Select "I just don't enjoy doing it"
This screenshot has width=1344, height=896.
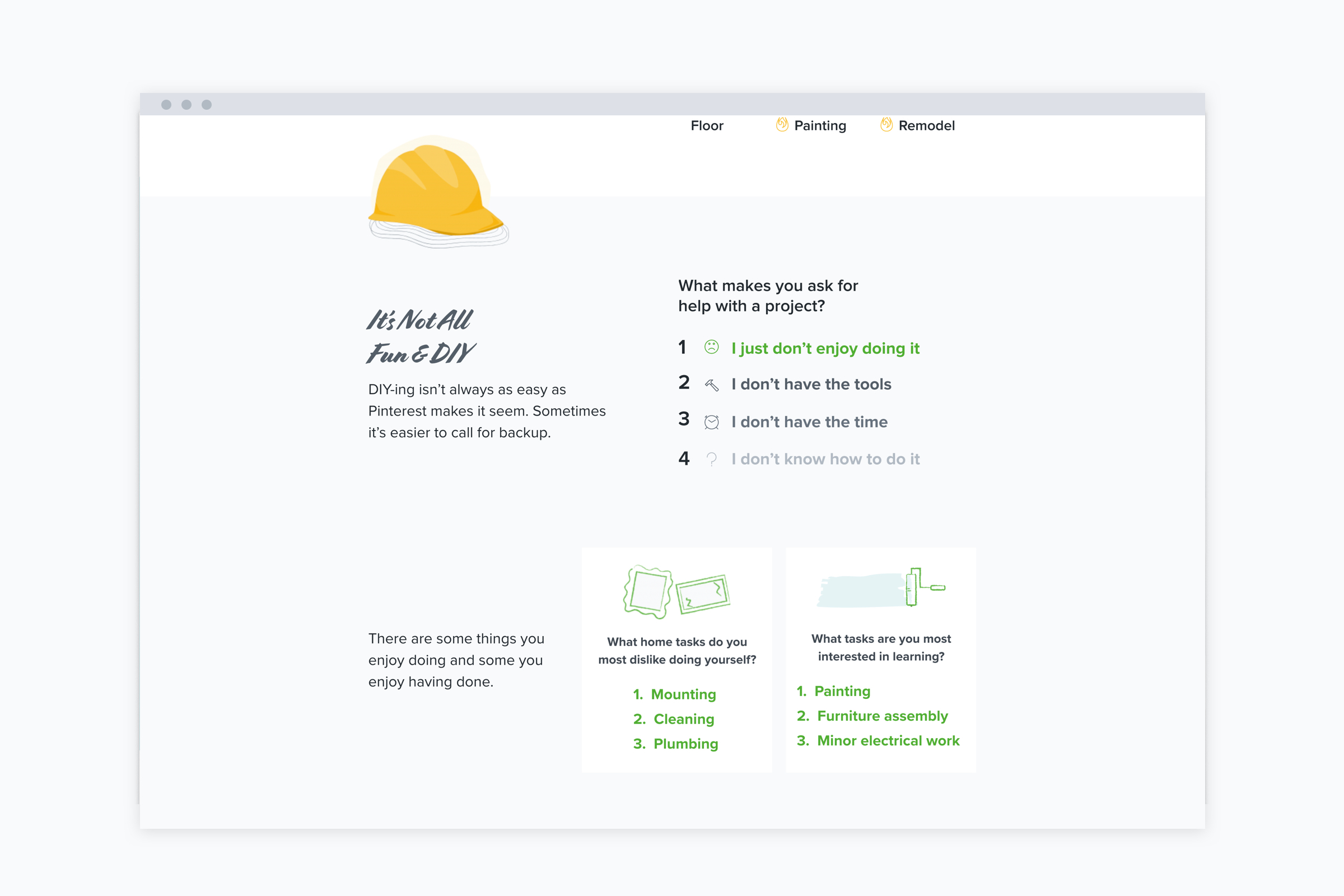[x=825, y=348]
